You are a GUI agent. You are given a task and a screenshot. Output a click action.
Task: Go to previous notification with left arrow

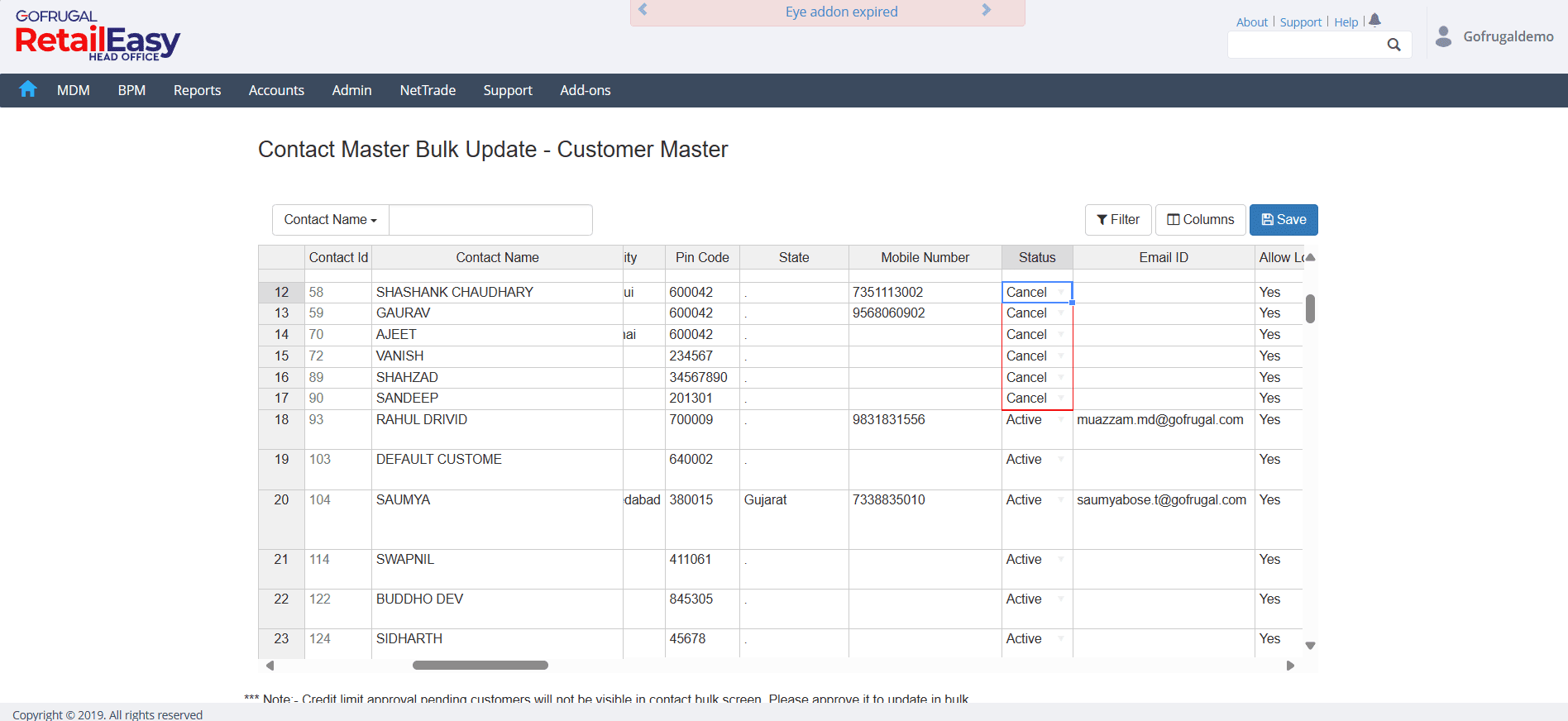pos(643,10)
